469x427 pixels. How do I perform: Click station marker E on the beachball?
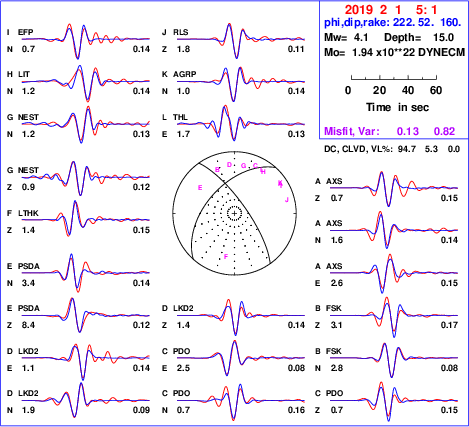click(x=200, y=188)
